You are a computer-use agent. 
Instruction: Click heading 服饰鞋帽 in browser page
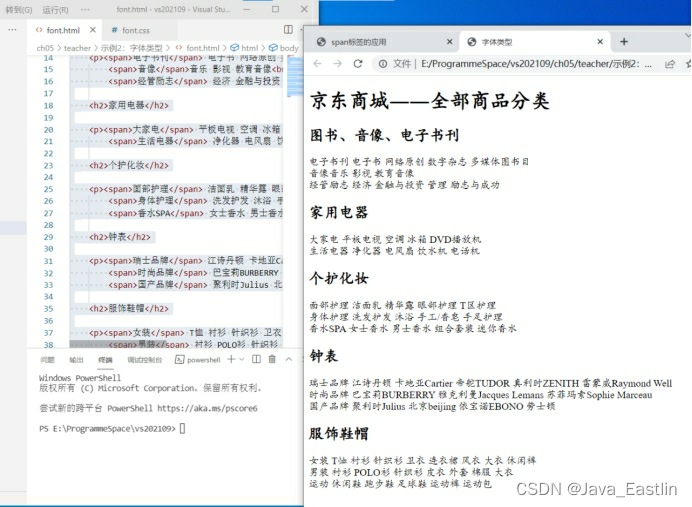coord(339,433)
